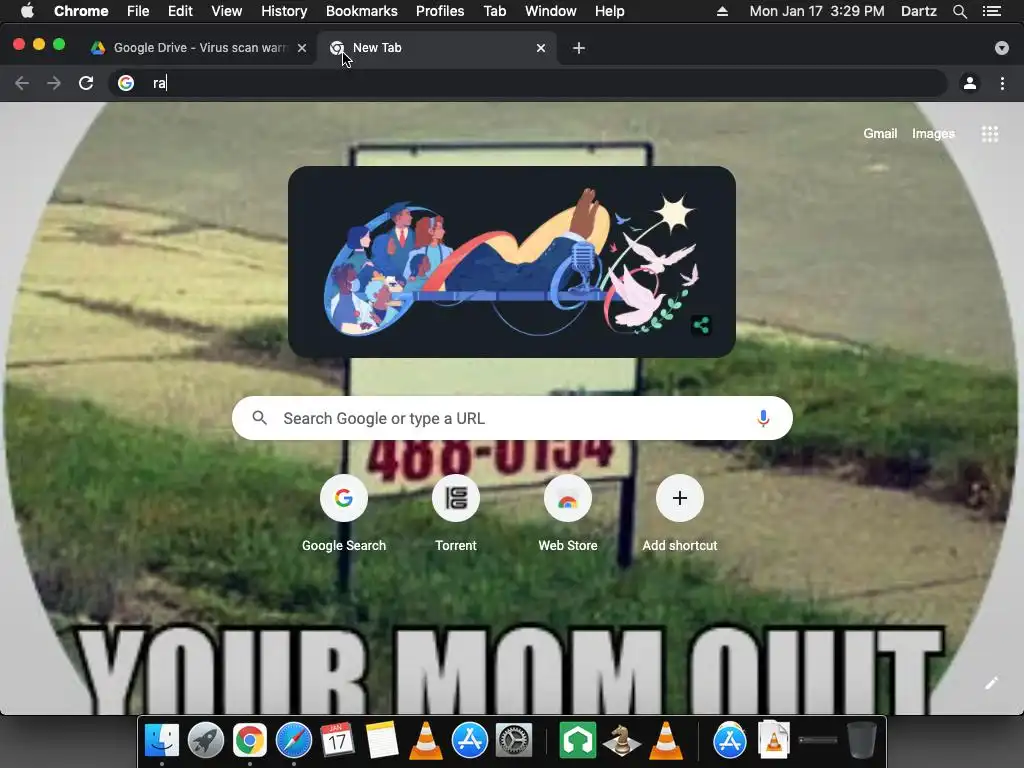Open the File menu
The image size is (1024, 768).
138,11
